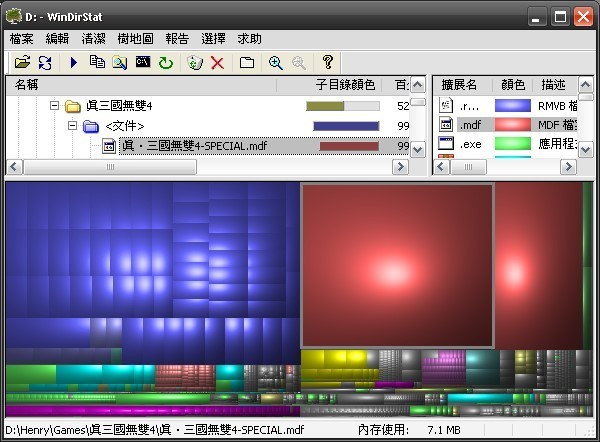Collapse the 真三國無雙4 folder node
This screenshot has height=442, width=600.
click(x=54, y=105)
